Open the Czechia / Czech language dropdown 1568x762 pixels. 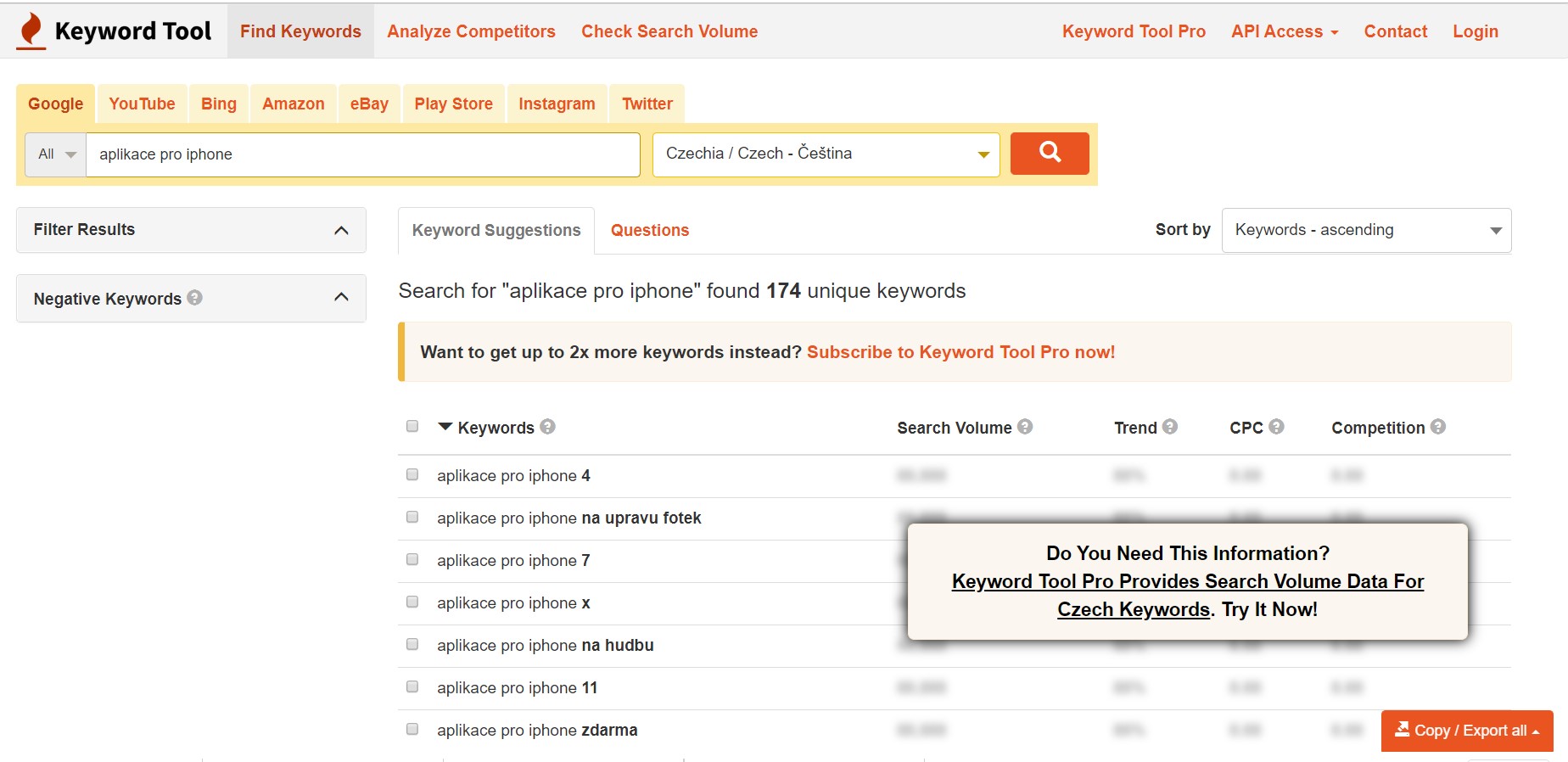(x=826, y=154)
